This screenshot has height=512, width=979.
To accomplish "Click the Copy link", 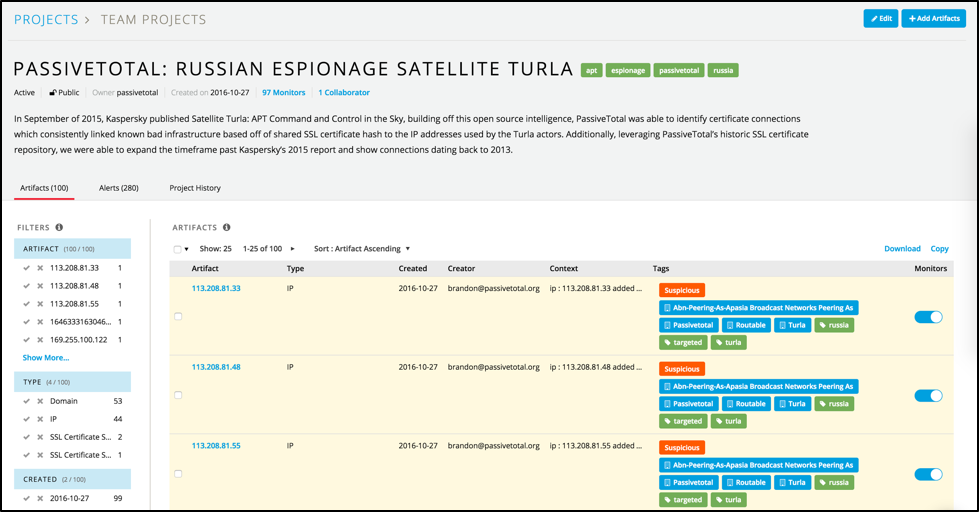I will point(939,249).
